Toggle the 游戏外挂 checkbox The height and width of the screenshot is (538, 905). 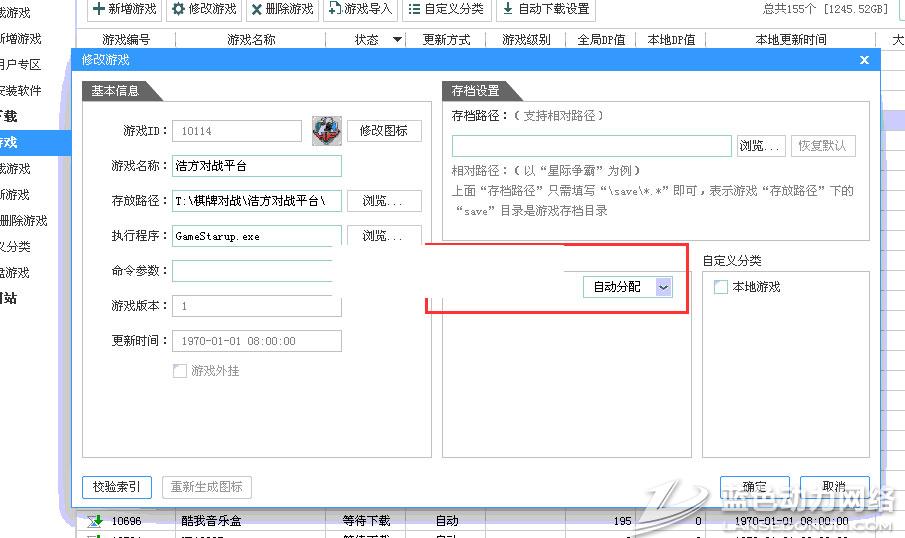tap(180, 371)
